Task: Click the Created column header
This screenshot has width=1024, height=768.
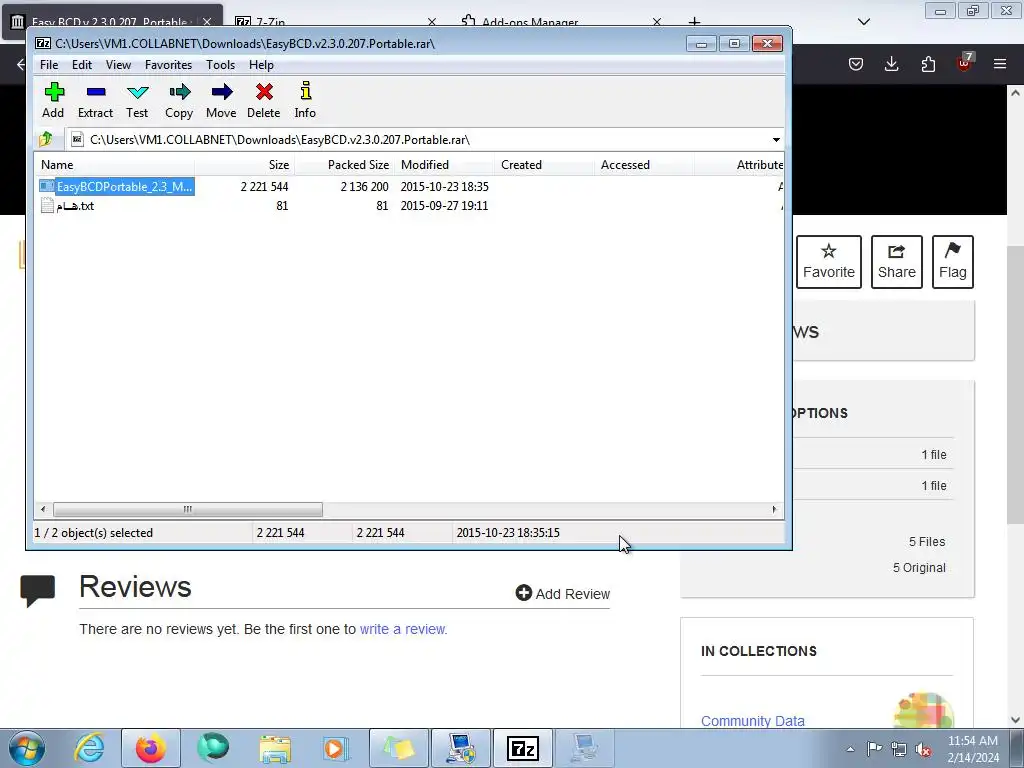Action: coord(544,165)
